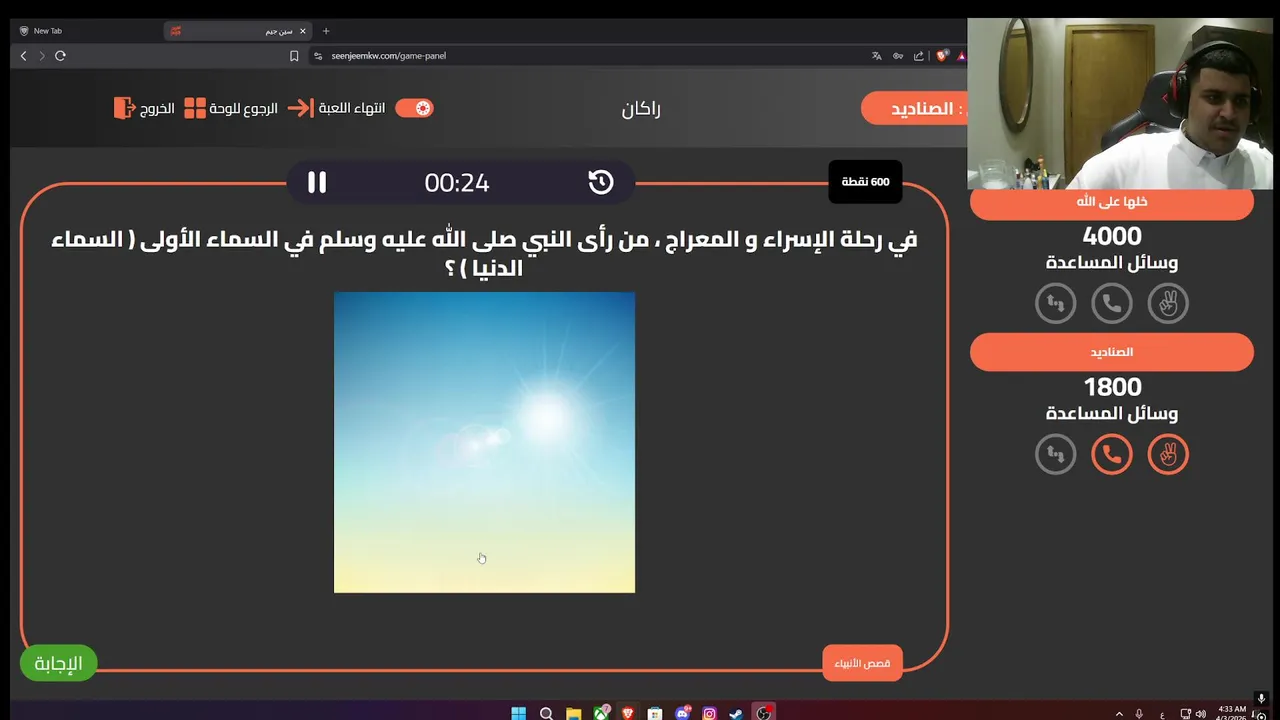Click the 600 نقطة points badge

[x=865, y=182]
